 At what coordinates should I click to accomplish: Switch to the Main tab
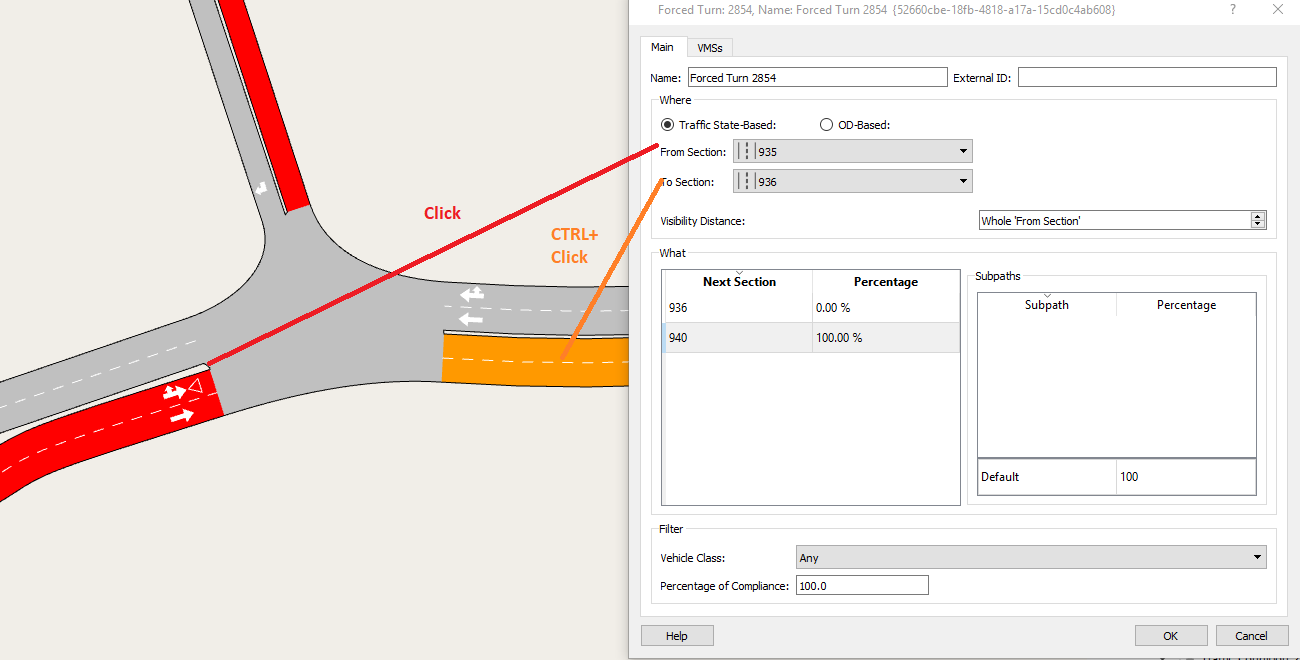pyautogui.click(x=663, y=47)
